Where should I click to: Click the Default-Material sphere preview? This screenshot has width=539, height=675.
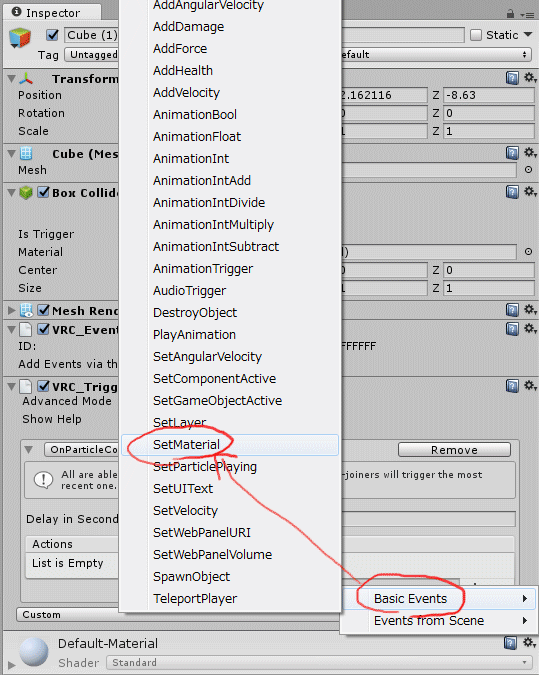34,652
